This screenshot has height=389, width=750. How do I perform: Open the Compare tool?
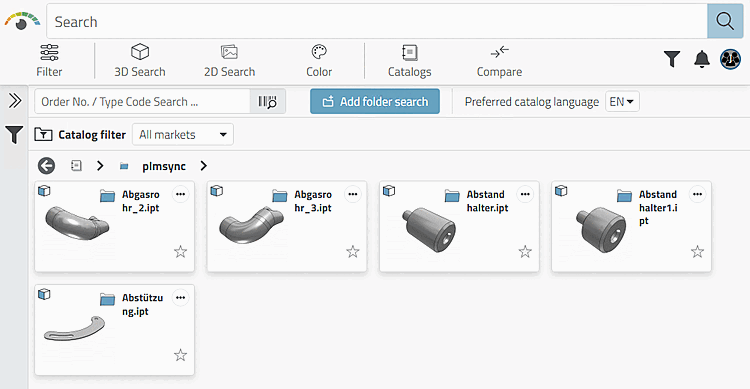click(x=499, y=61)
